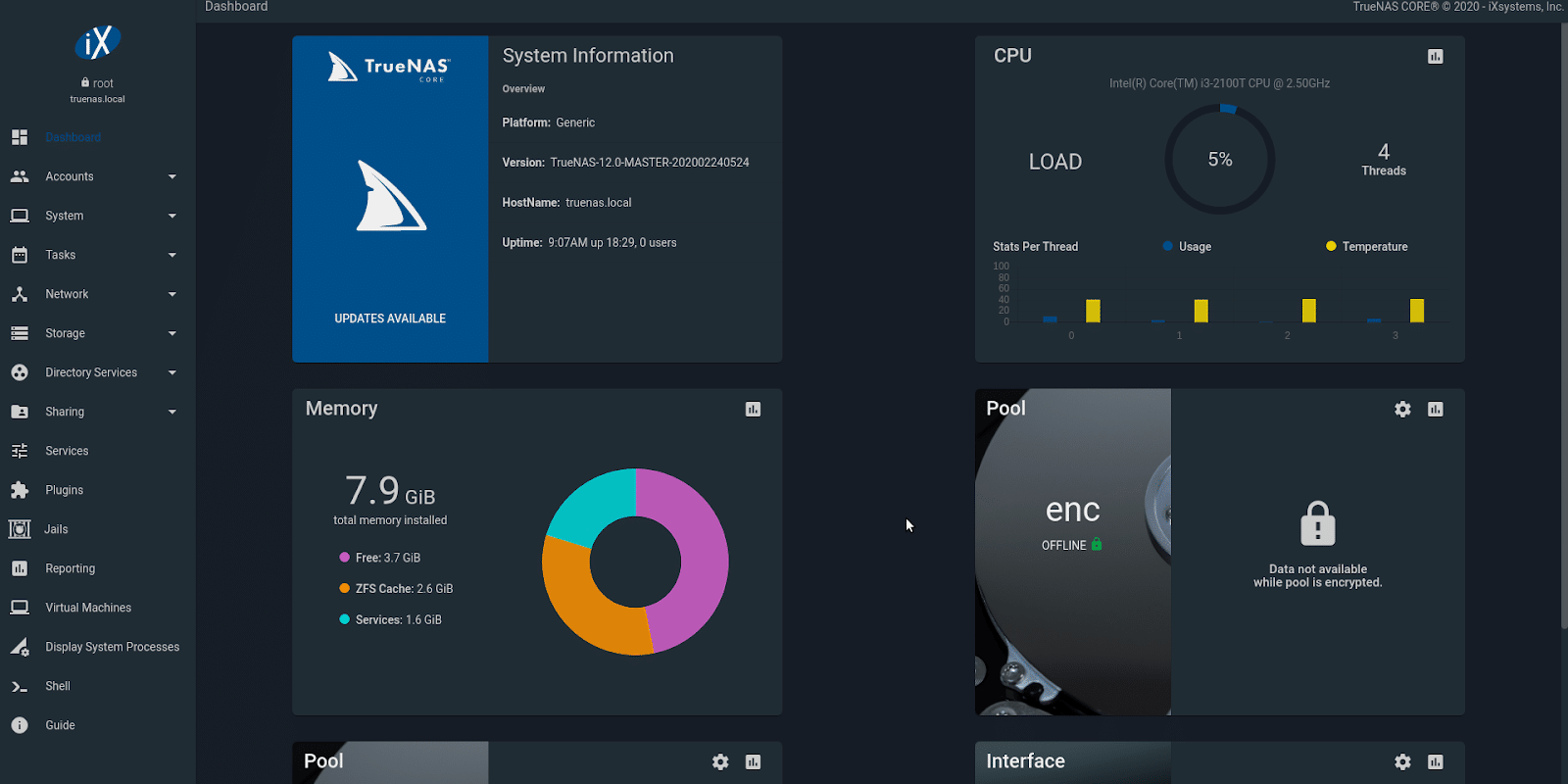Click the Accounts people icon

point(20,176)
